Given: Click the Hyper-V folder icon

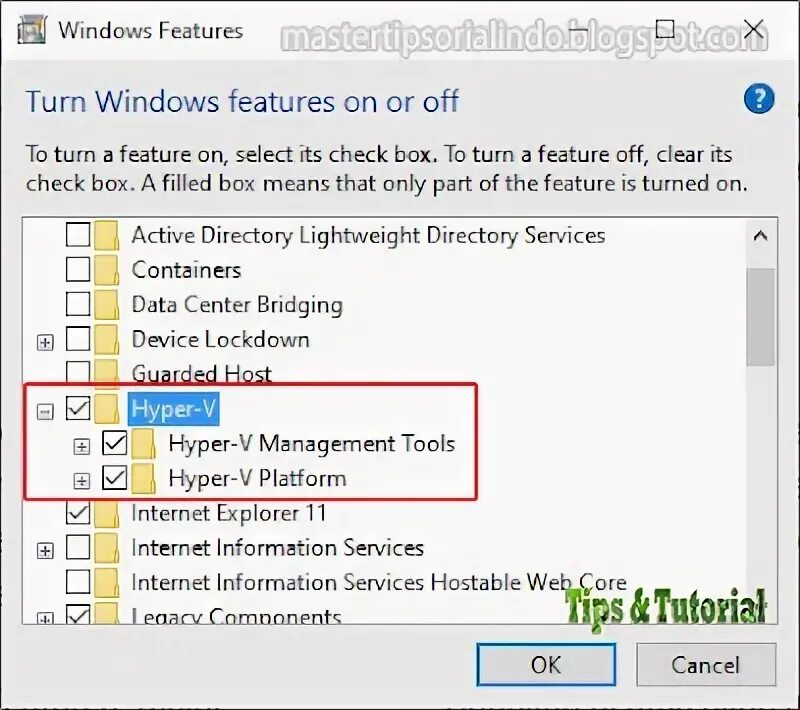Looking at the screenshot, I should tap(107, 409).
